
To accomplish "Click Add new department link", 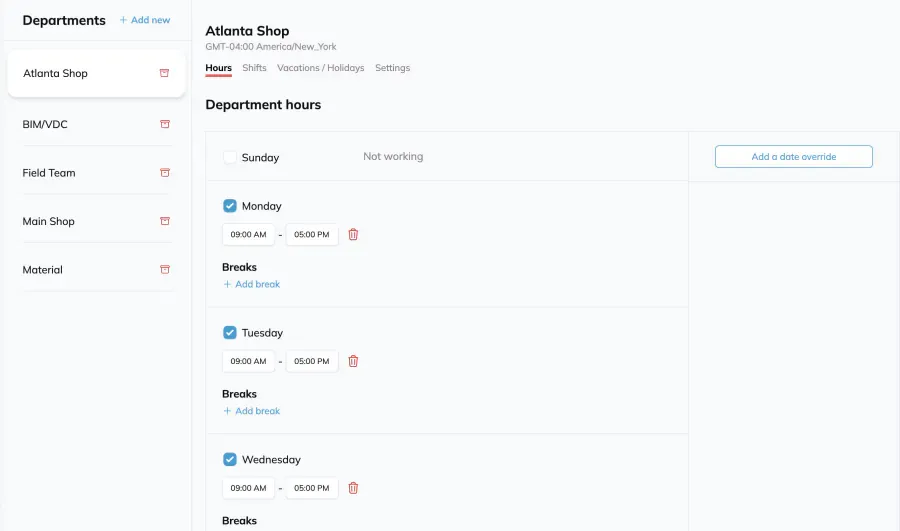I will [145, 20].
